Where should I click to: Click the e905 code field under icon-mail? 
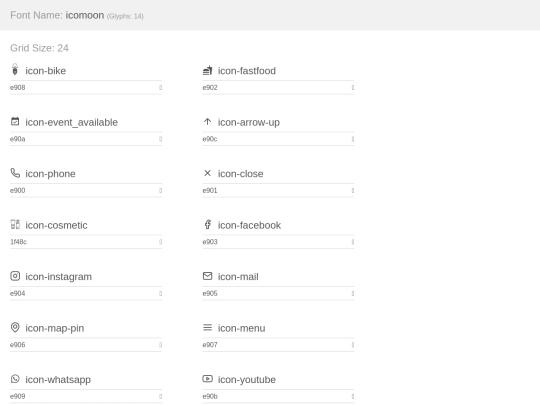(275, 293)
